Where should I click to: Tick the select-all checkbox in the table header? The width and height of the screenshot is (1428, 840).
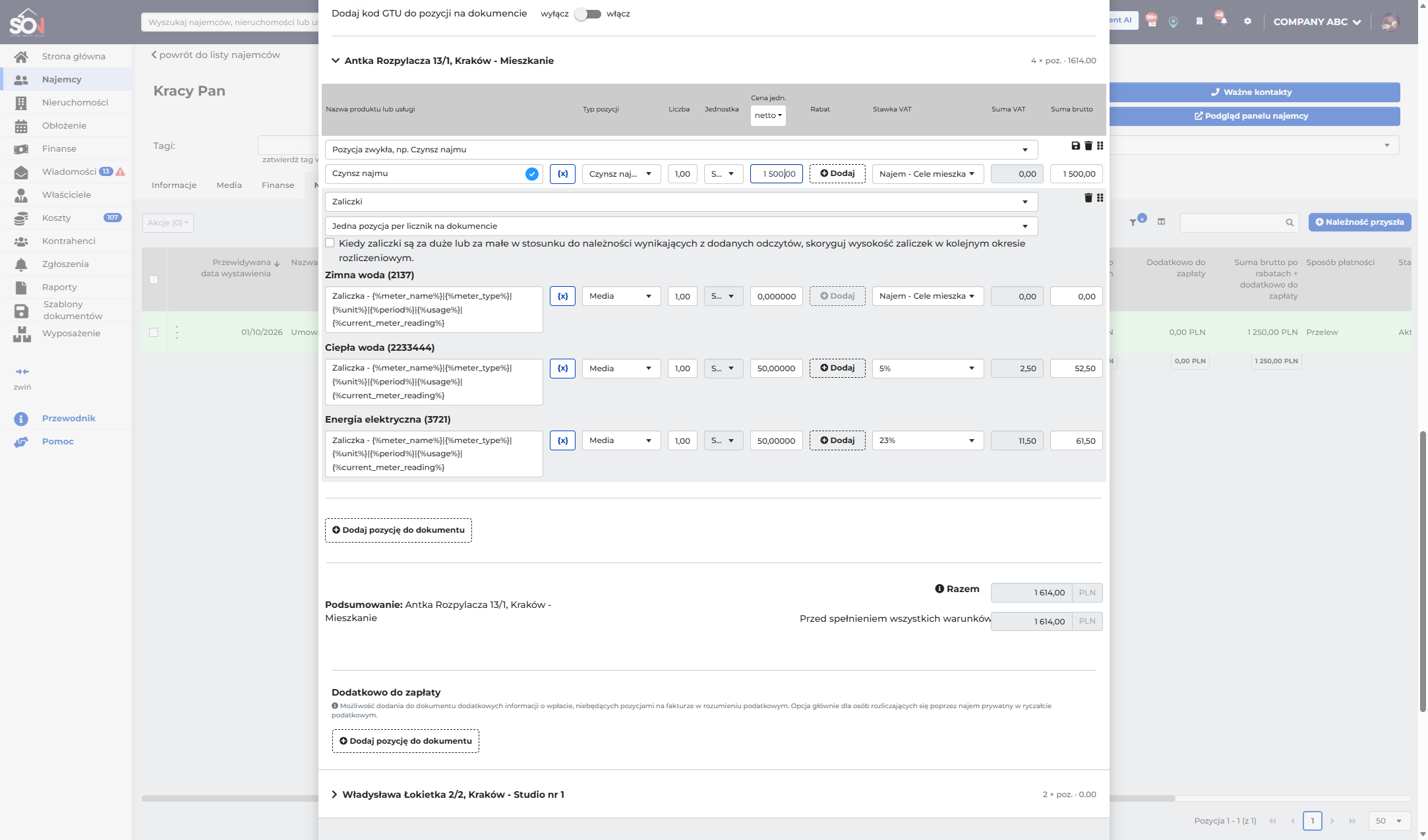(x=154, y=280)
